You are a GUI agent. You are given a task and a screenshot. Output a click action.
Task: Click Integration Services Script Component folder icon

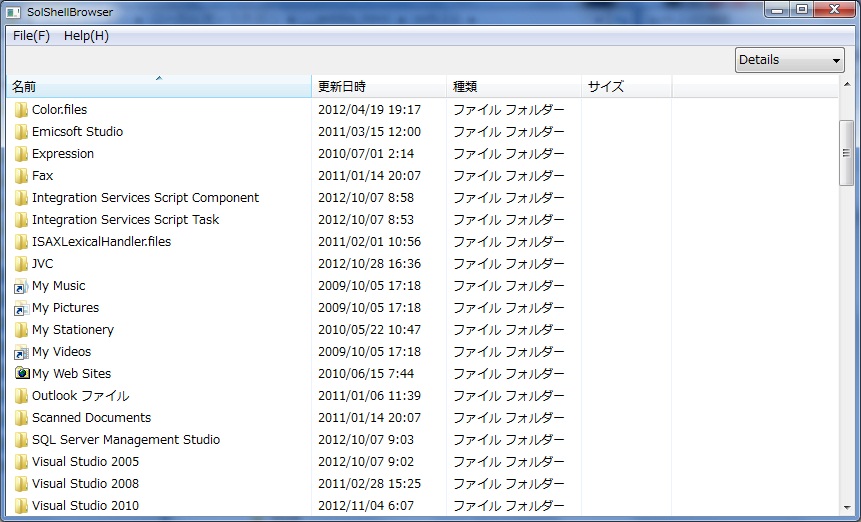[x=21, y=198]
